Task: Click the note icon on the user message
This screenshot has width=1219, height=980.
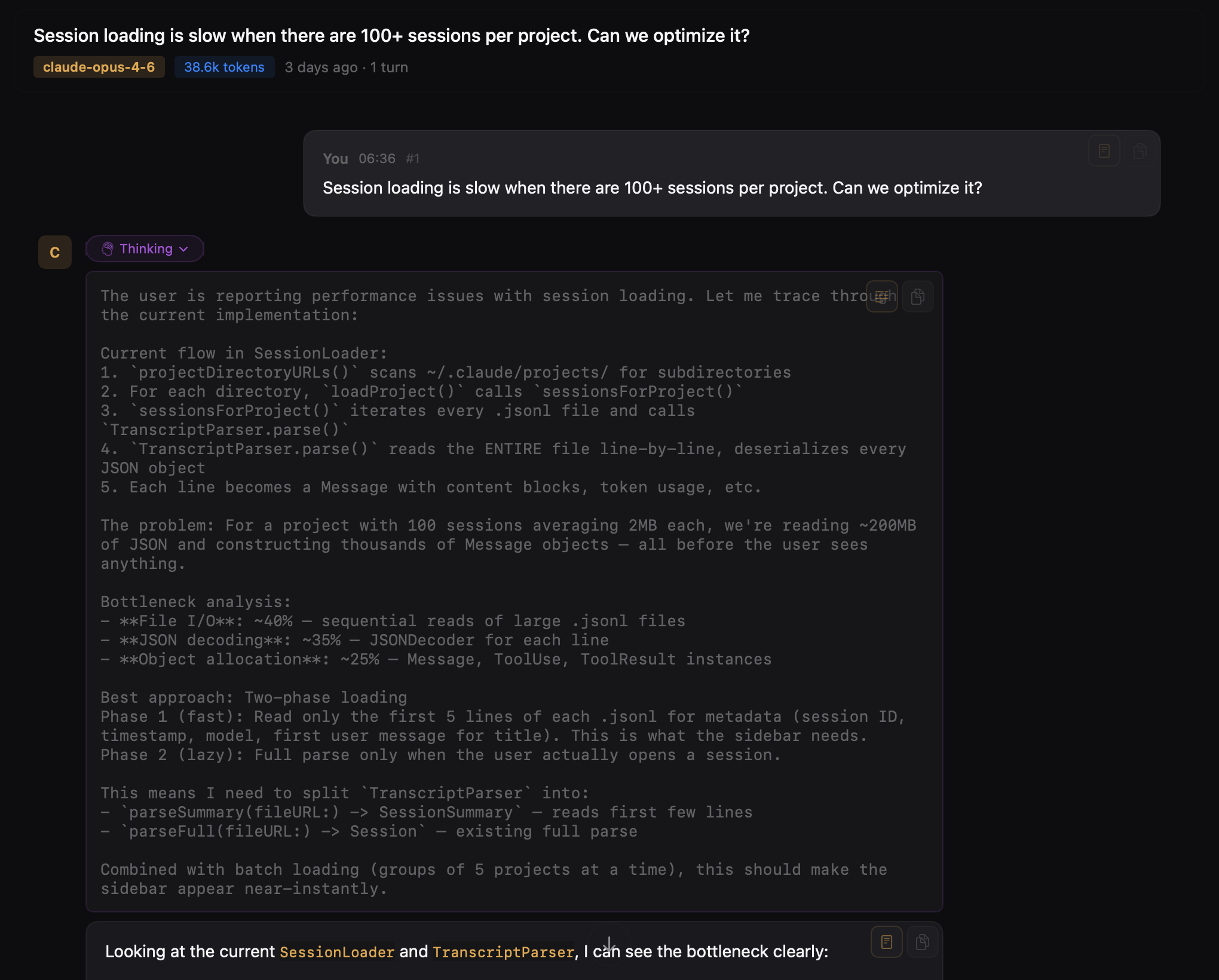Action: (x=1104, y=151)
